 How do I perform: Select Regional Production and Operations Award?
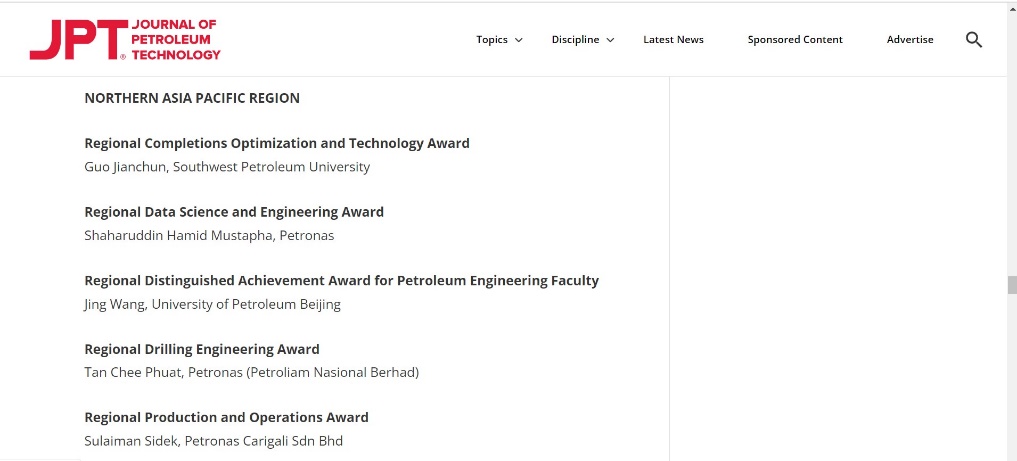226,418
